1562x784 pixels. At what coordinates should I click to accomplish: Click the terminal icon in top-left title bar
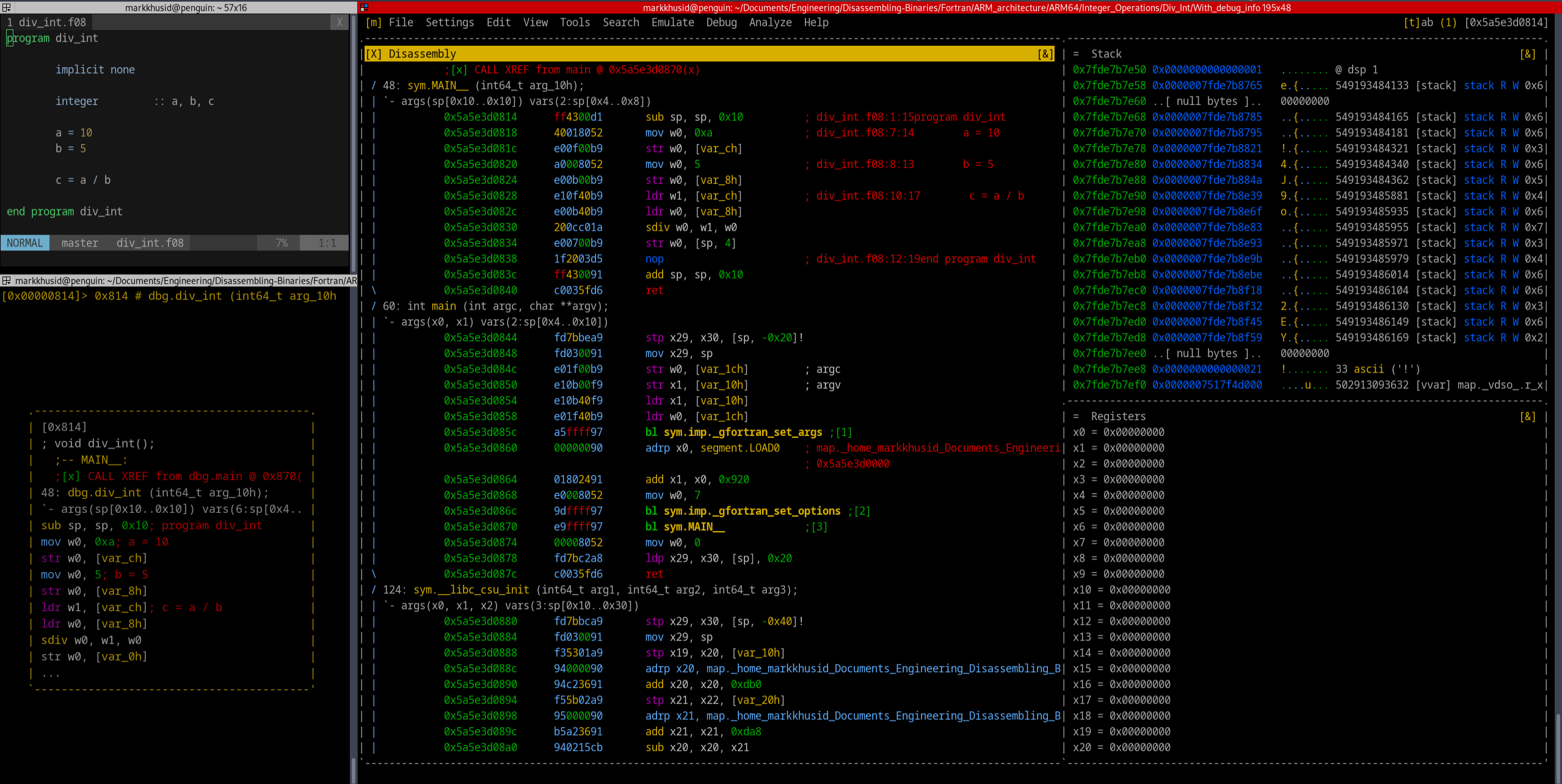pos(6,7)
